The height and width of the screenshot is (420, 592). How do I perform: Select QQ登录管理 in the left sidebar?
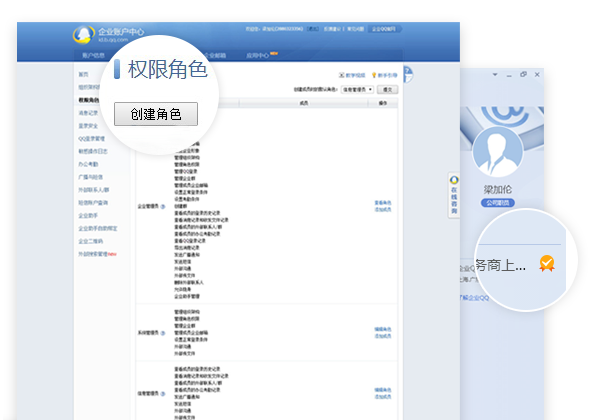click(91, 139)
